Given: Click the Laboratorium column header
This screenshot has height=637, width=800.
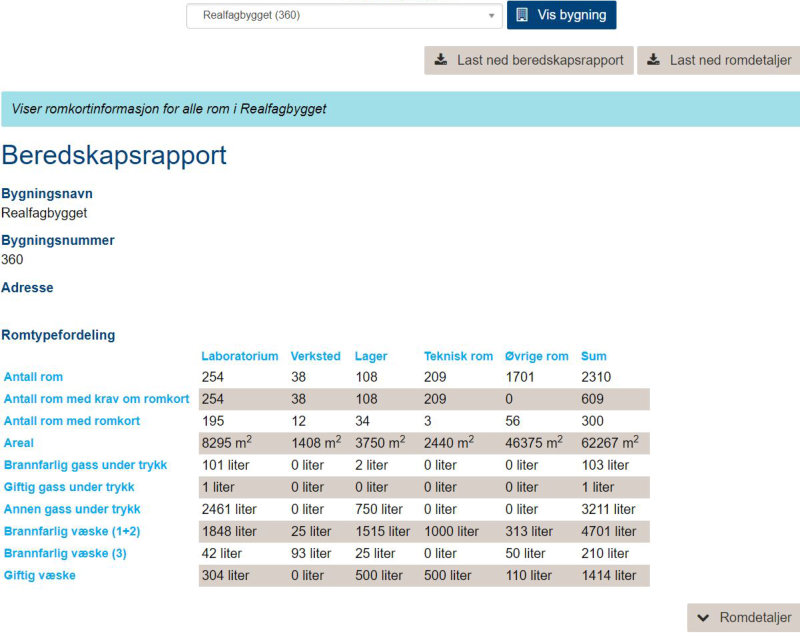Looking at the screenshot, I should [x=239, y=356].
